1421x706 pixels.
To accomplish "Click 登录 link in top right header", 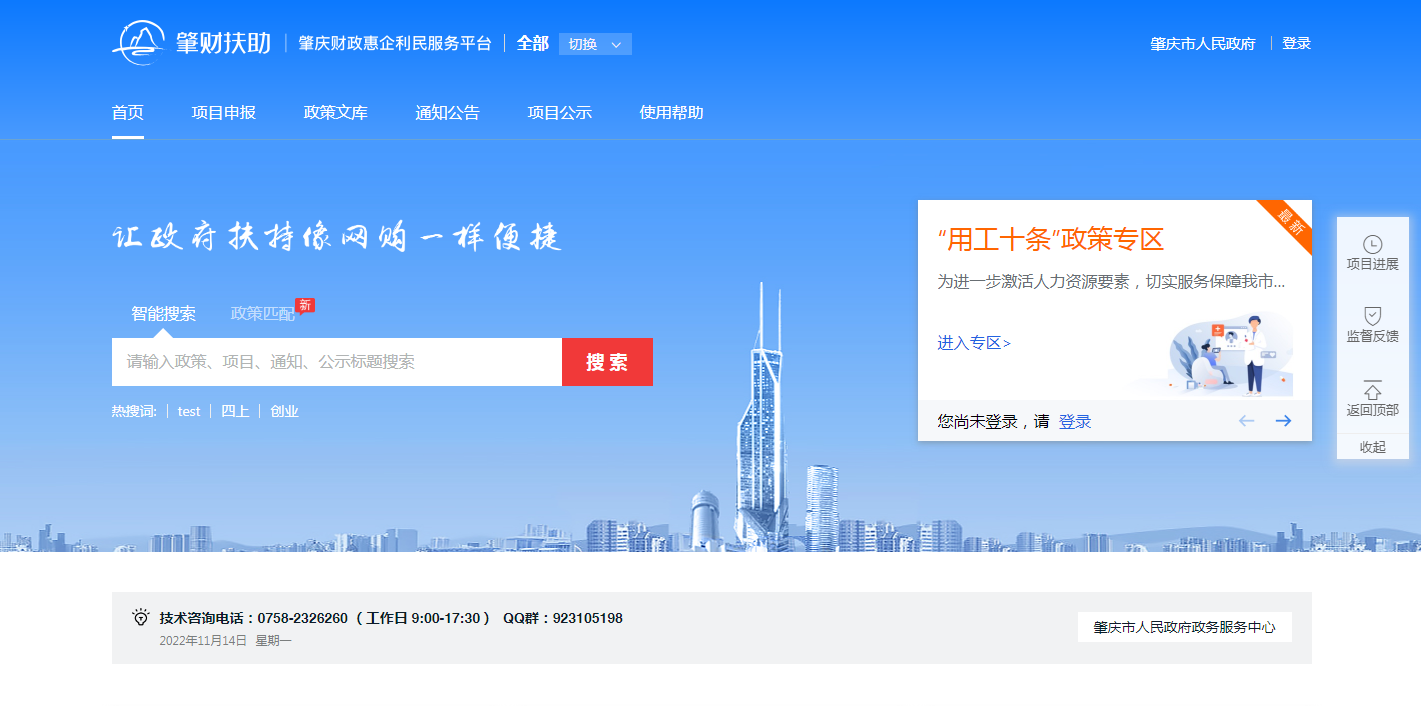I will tap(1296, 44).
